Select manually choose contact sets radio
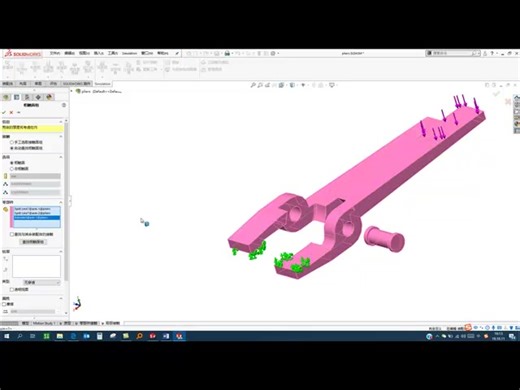The height and width of the screenshot is (390, 520). pyautogui.click(x=12, y=142)
